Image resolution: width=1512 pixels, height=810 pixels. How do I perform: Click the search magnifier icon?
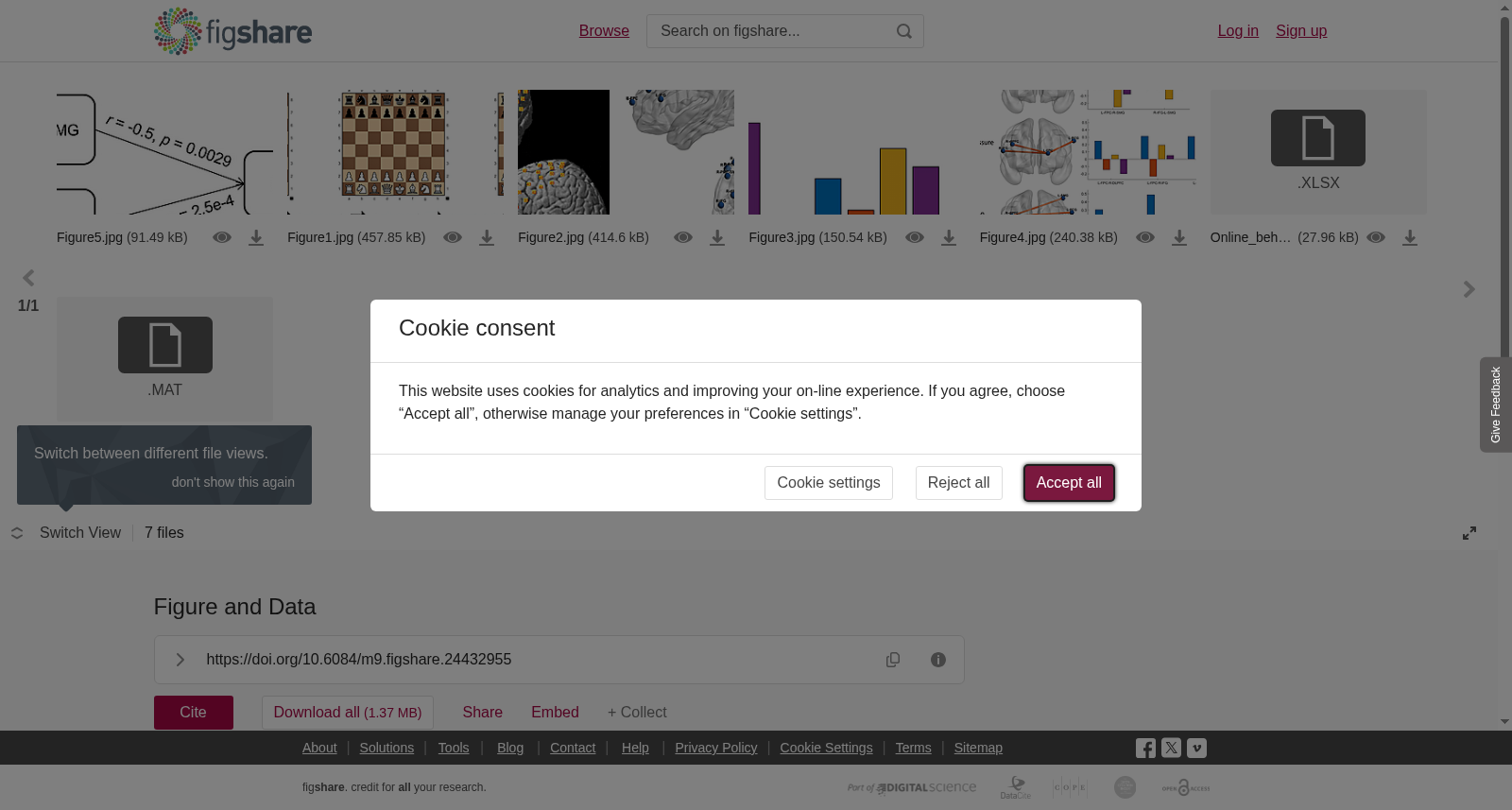pyautogui.click(x=904, y=31)
